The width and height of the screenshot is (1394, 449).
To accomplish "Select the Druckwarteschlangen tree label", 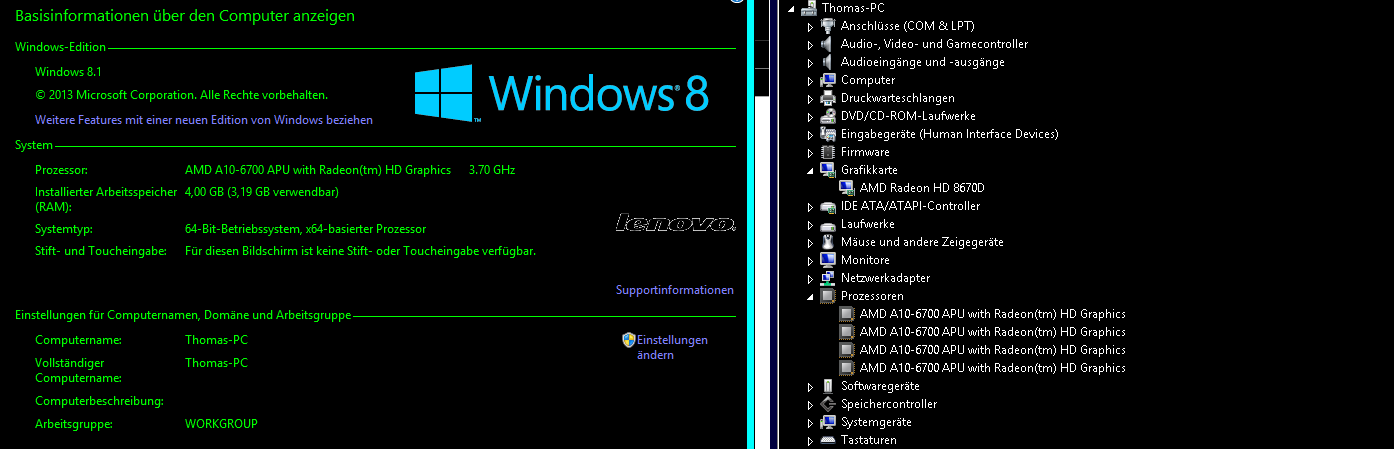I will [898, 98].
